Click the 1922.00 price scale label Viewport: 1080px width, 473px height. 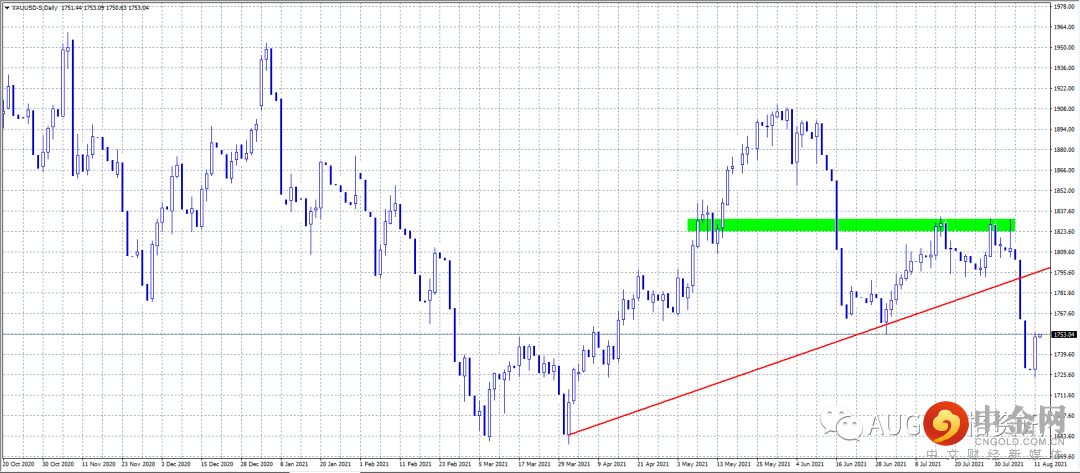[x=1065, y=89]
